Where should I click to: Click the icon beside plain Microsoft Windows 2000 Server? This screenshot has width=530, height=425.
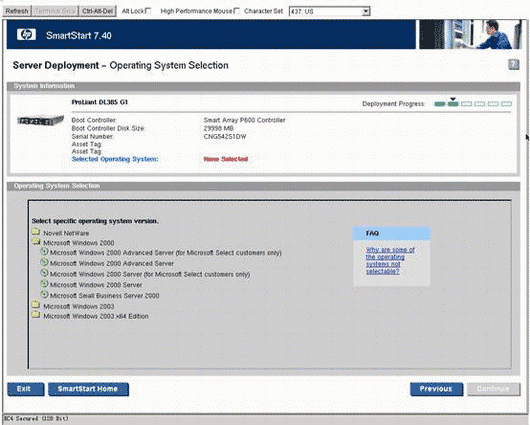point(44,284)
